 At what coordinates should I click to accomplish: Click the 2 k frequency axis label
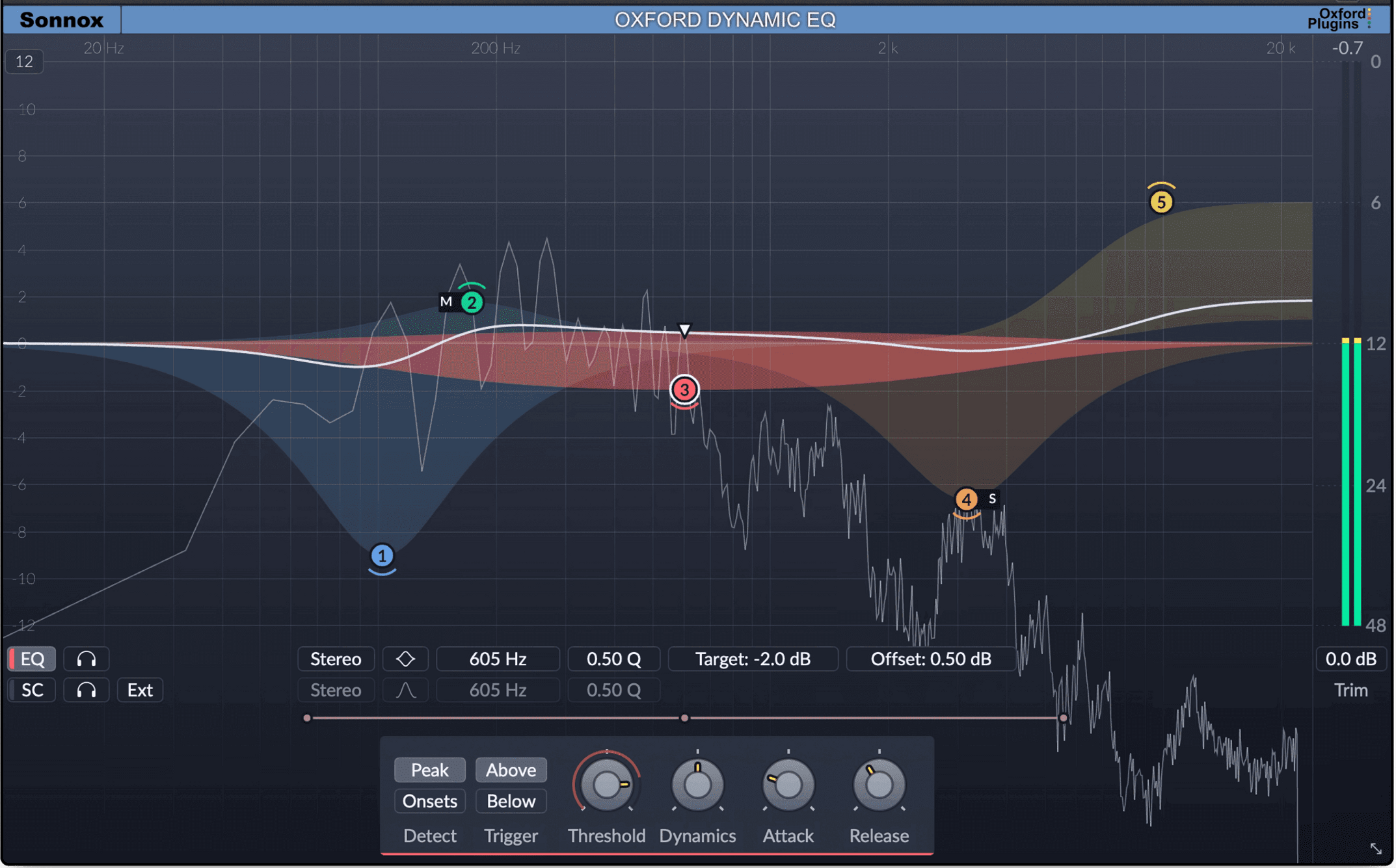click(x=887, y=48)
